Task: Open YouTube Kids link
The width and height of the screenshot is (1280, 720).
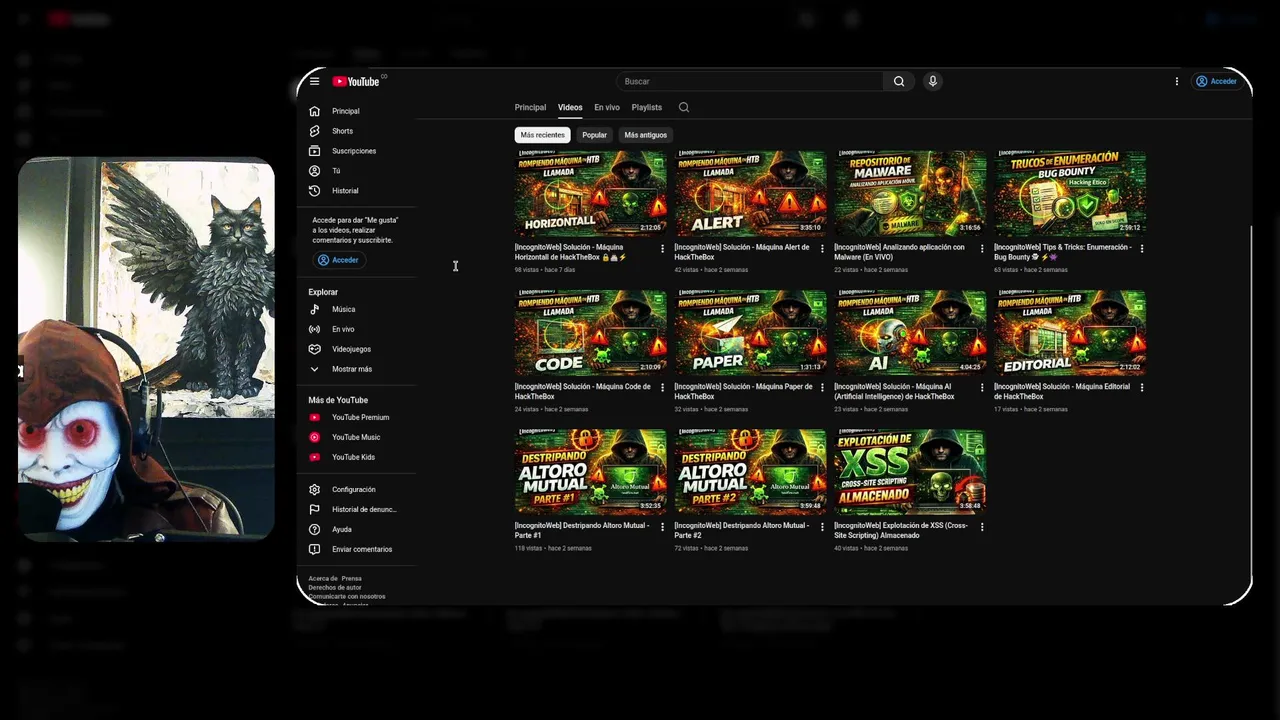Action: tap(356, 457)
